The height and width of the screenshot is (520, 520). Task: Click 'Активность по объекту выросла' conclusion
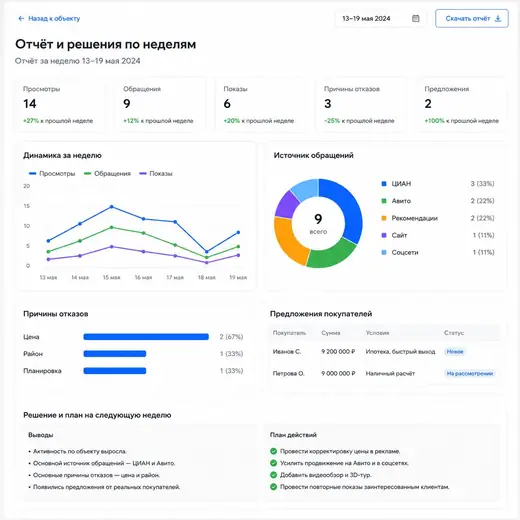(x=80, y=451)
